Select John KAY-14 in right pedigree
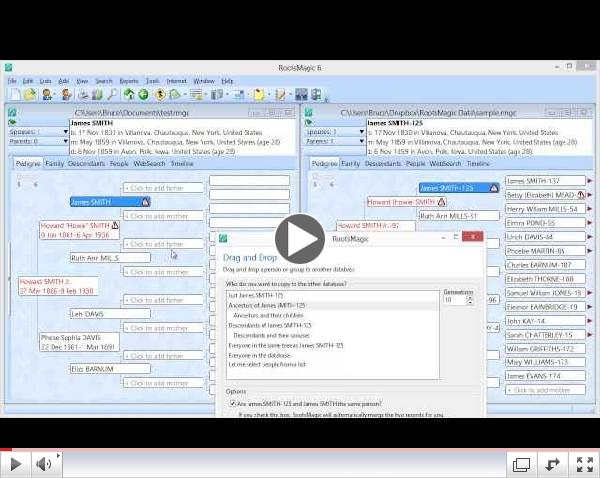Viewport: 600px width, 478px height. tap(545, 321)
